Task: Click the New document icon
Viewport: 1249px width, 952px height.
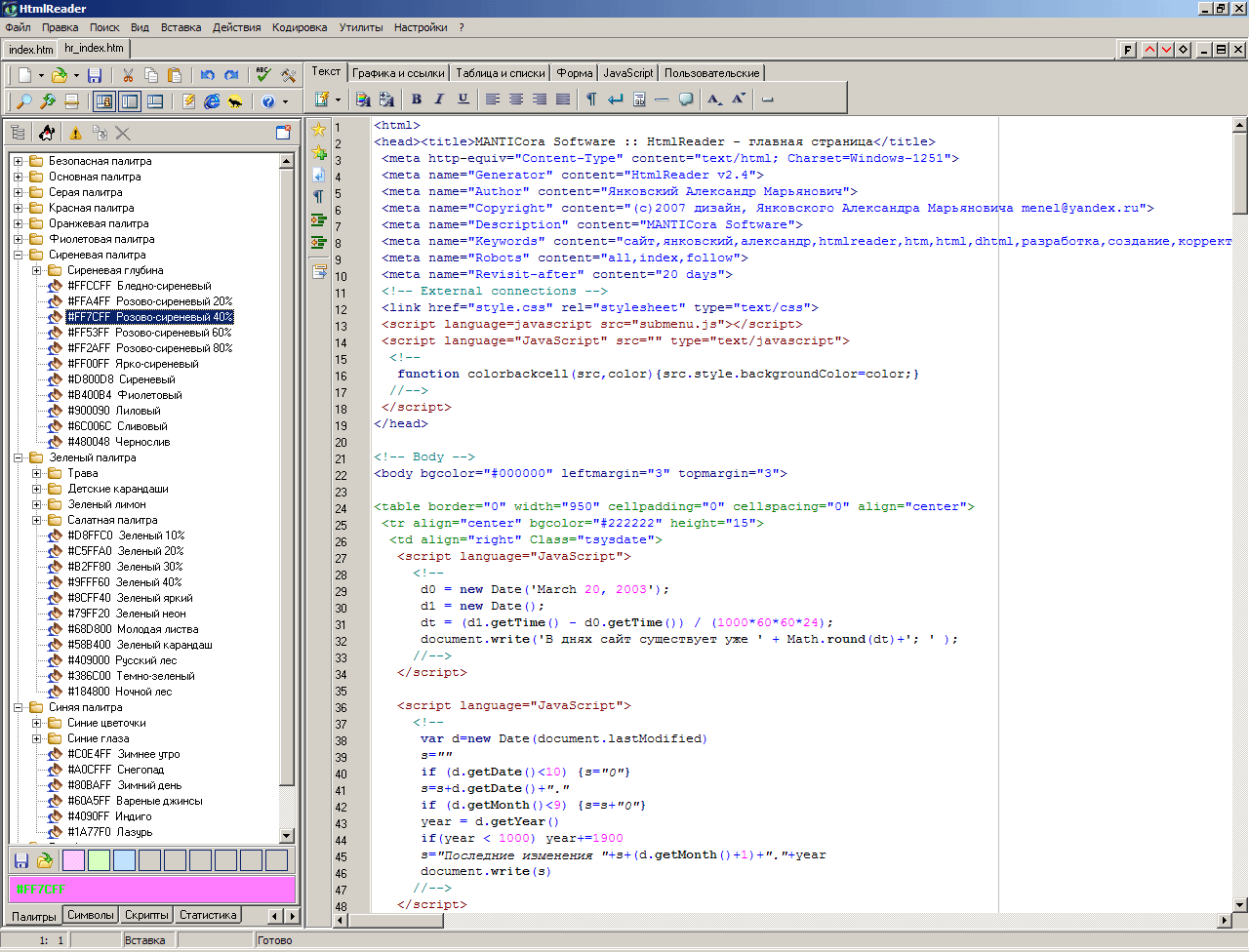Action: [23, 75]
